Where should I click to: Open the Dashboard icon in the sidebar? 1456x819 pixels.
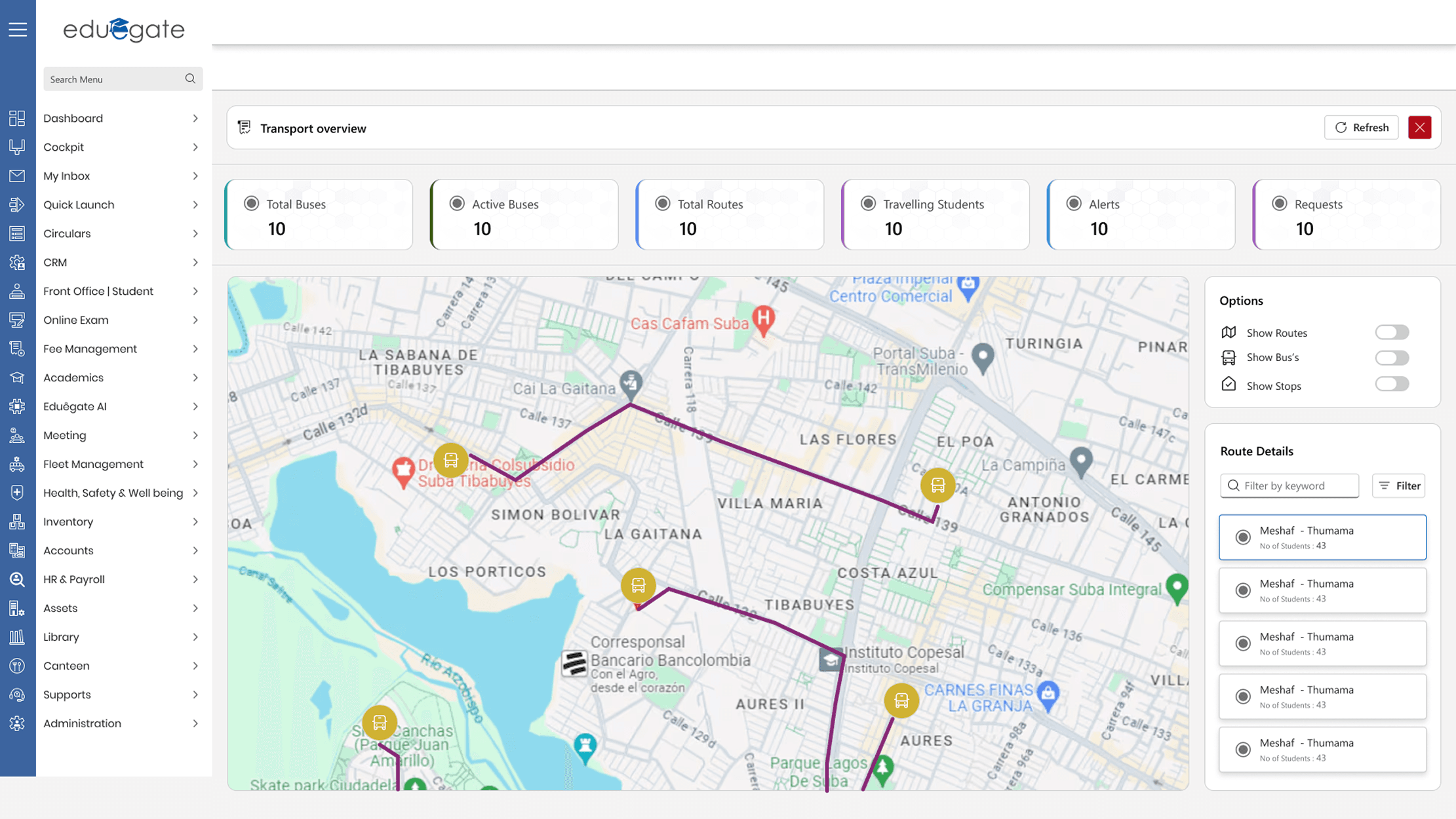(x=18, y=118)
